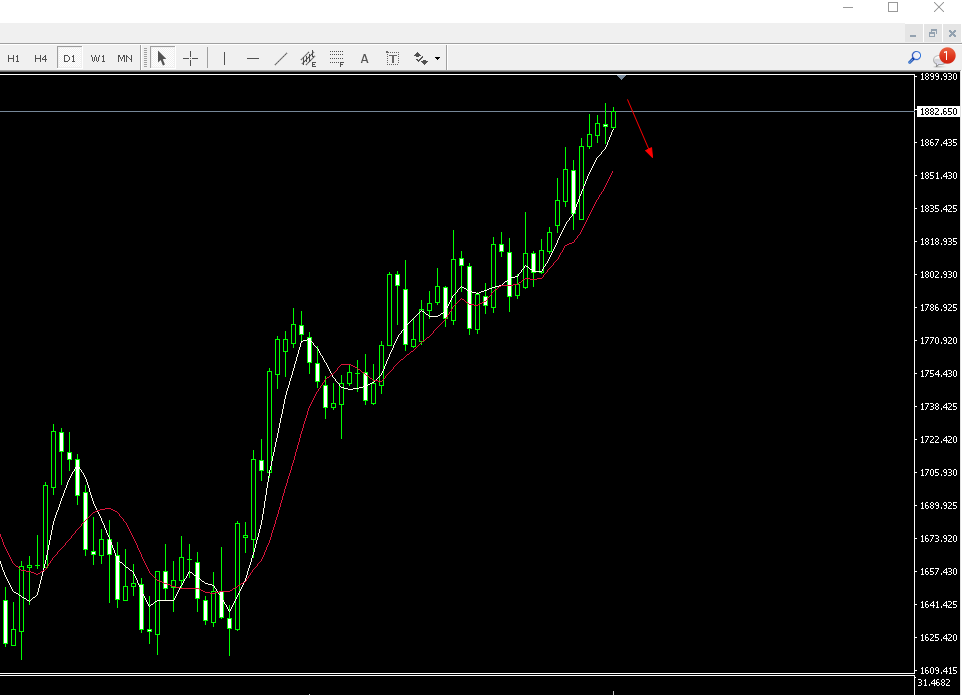Open the symbol search magnifier
The width and height of the screenshot is (962, 695).
[x=914, y=57]
